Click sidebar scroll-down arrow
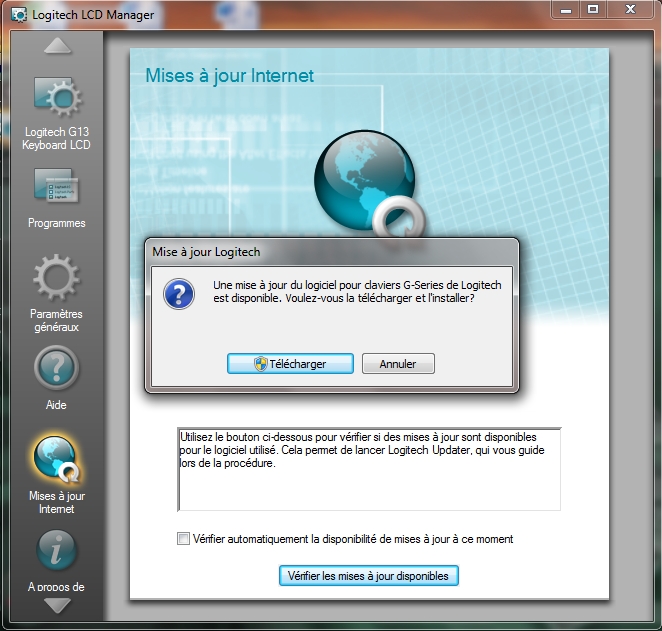The image size is (662, 631). pos(57,606)
